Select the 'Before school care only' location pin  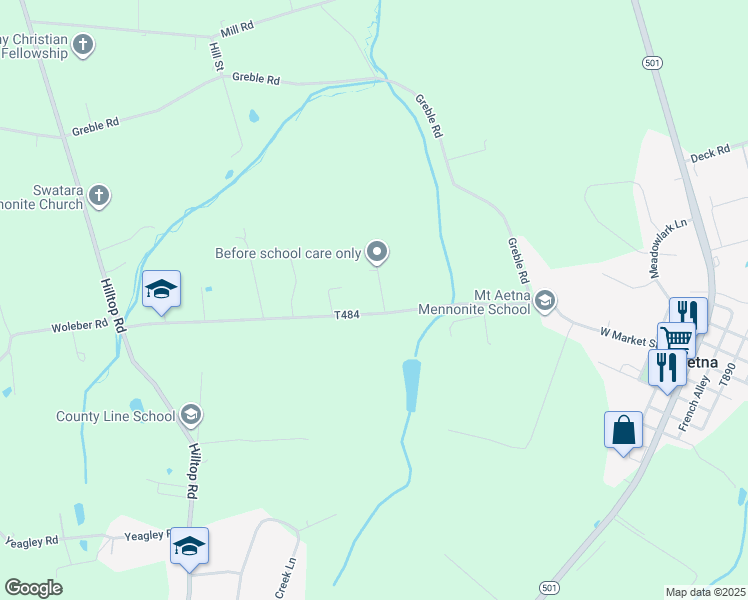[x=377, y=251]
